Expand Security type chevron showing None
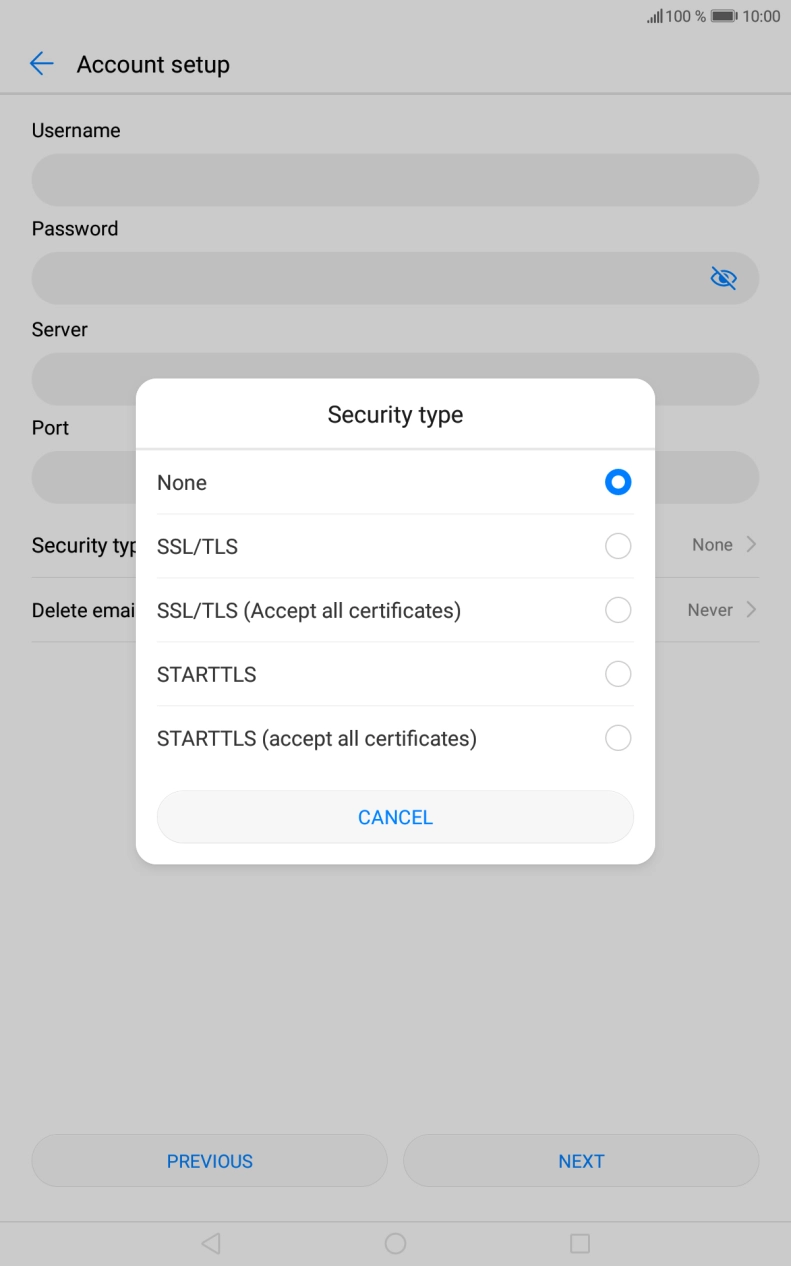The image size is (791, 1266). pyautogui.click(x=751, y=545)
